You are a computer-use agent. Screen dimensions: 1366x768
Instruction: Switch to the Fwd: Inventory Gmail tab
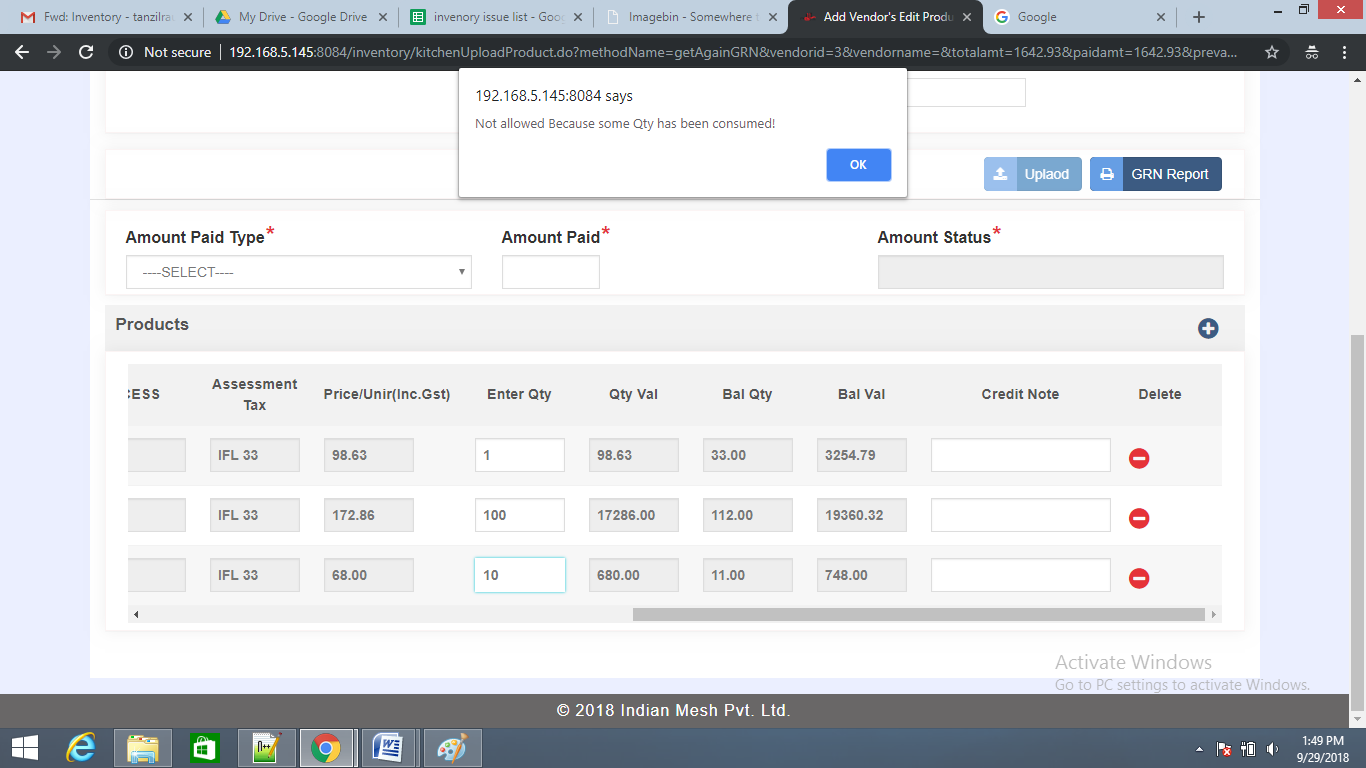pyautogui.click(x=105, y=17)
